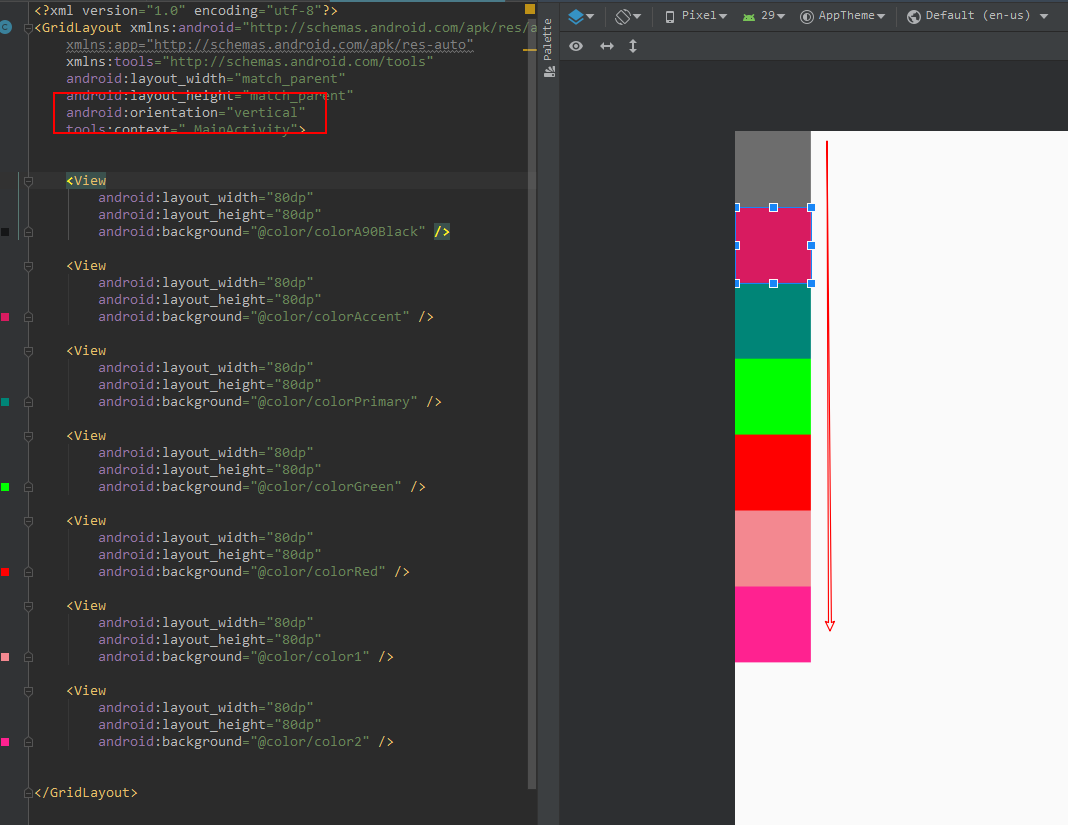Click the xml version declaration line
1068x825 pixels.
(186, 11)
